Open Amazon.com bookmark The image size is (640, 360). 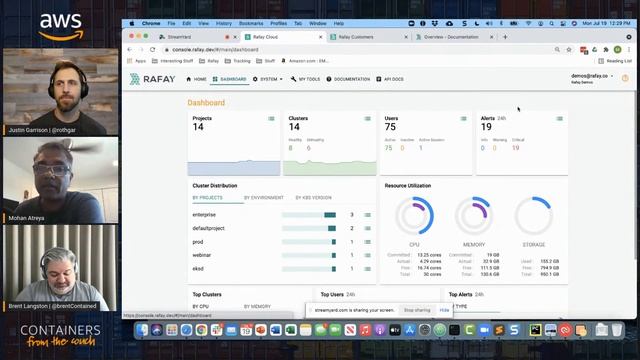pyautogui.click(x=304, y=61)
